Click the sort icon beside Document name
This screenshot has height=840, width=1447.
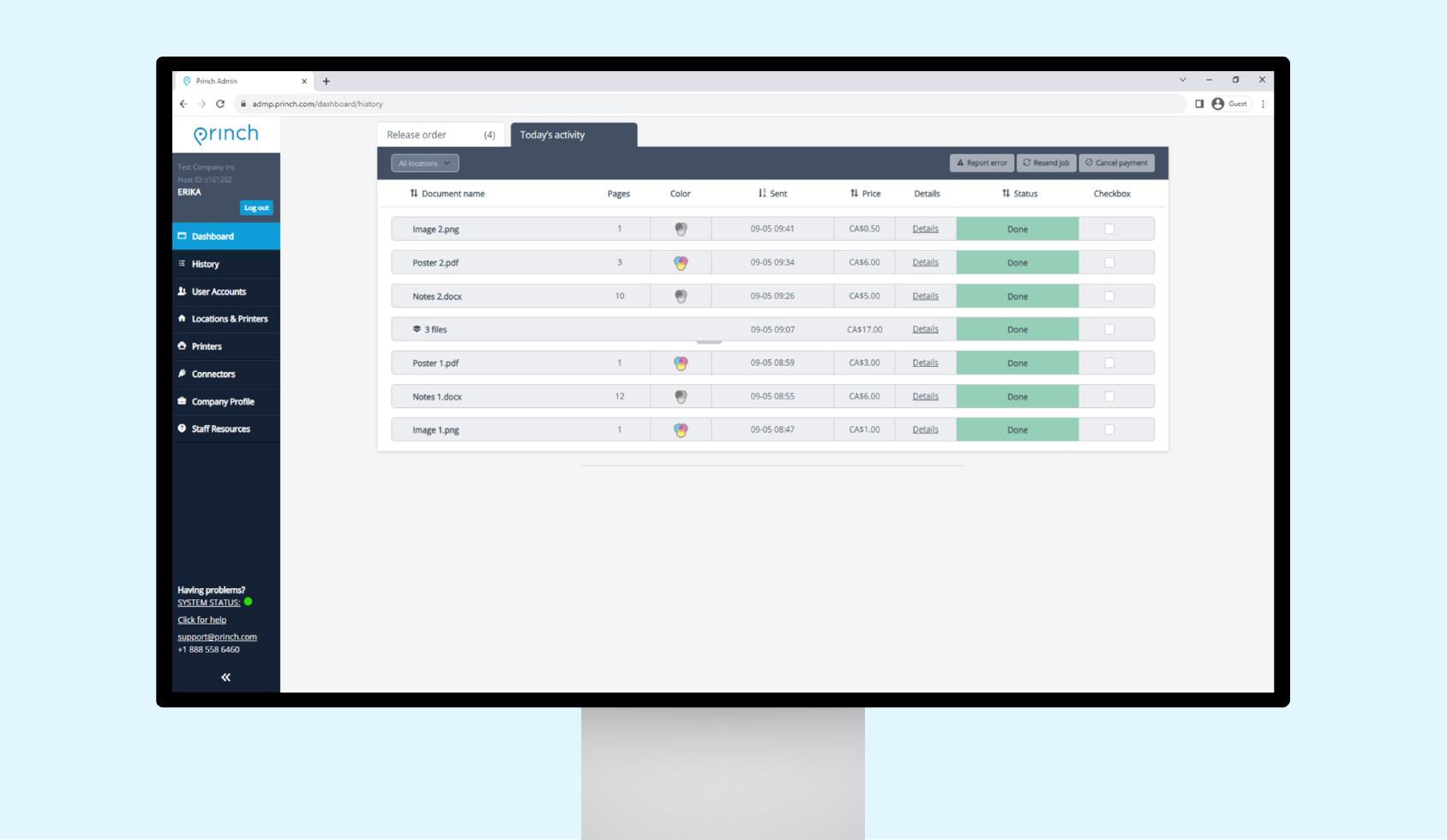pos(414,194)
